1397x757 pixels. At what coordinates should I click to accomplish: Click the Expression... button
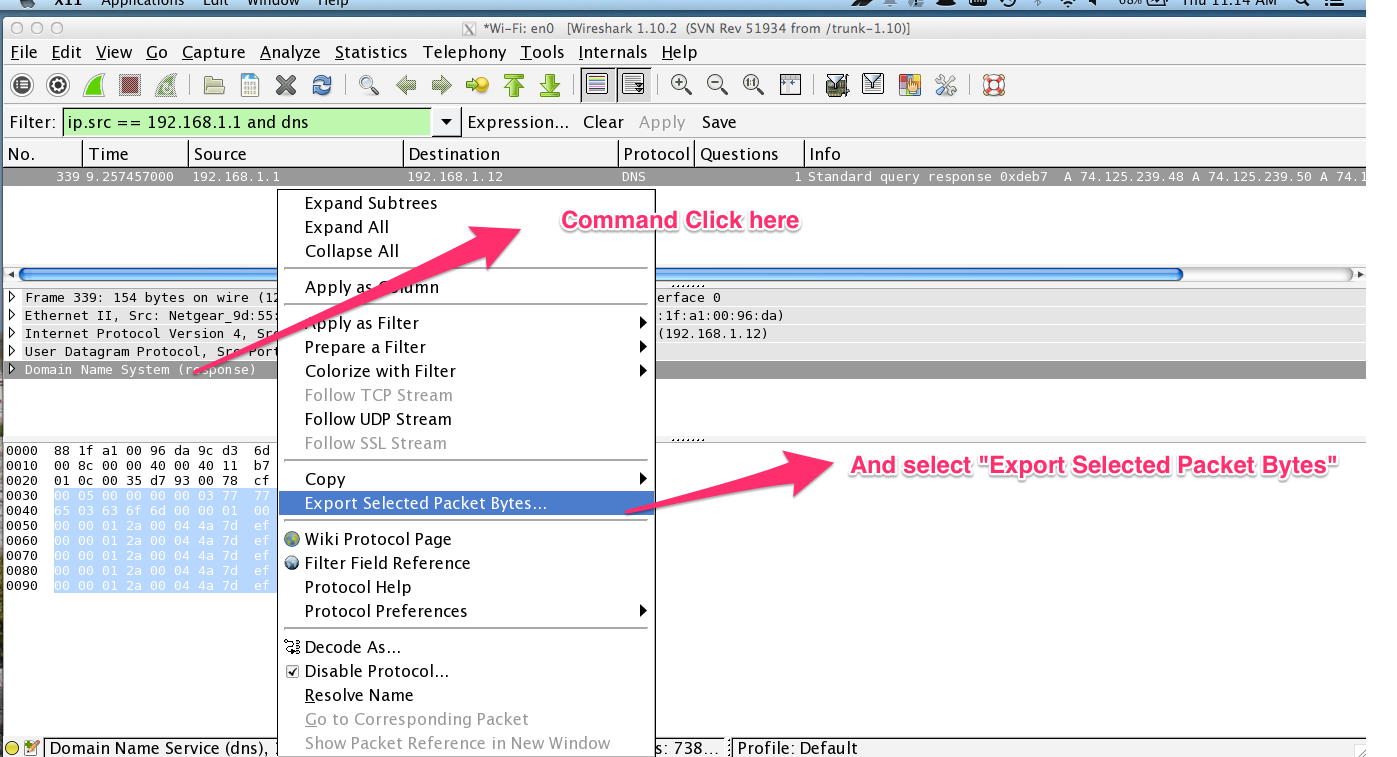[x=518, y=122]
